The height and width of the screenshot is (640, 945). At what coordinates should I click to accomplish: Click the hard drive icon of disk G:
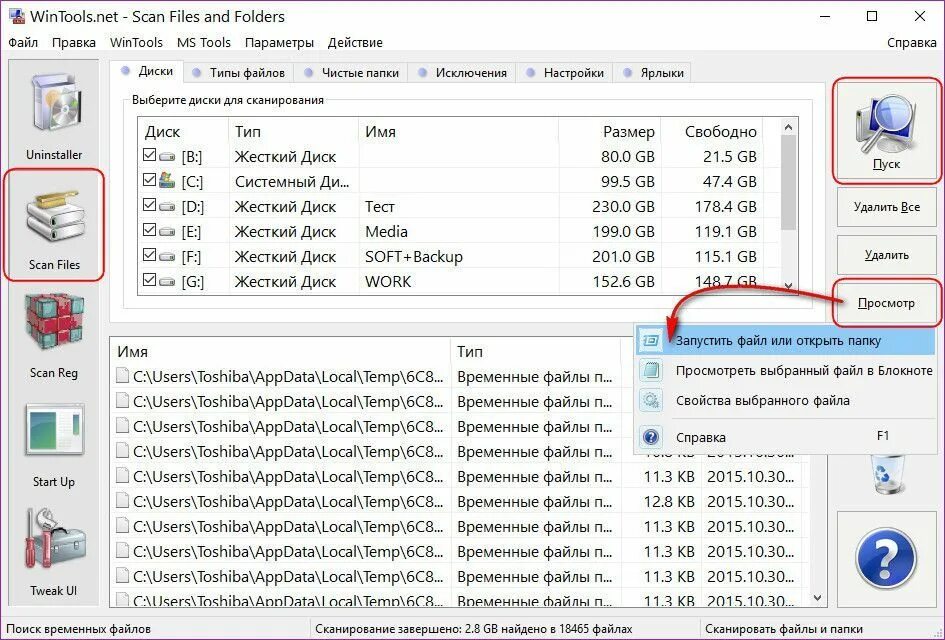[x=168, y=281]
